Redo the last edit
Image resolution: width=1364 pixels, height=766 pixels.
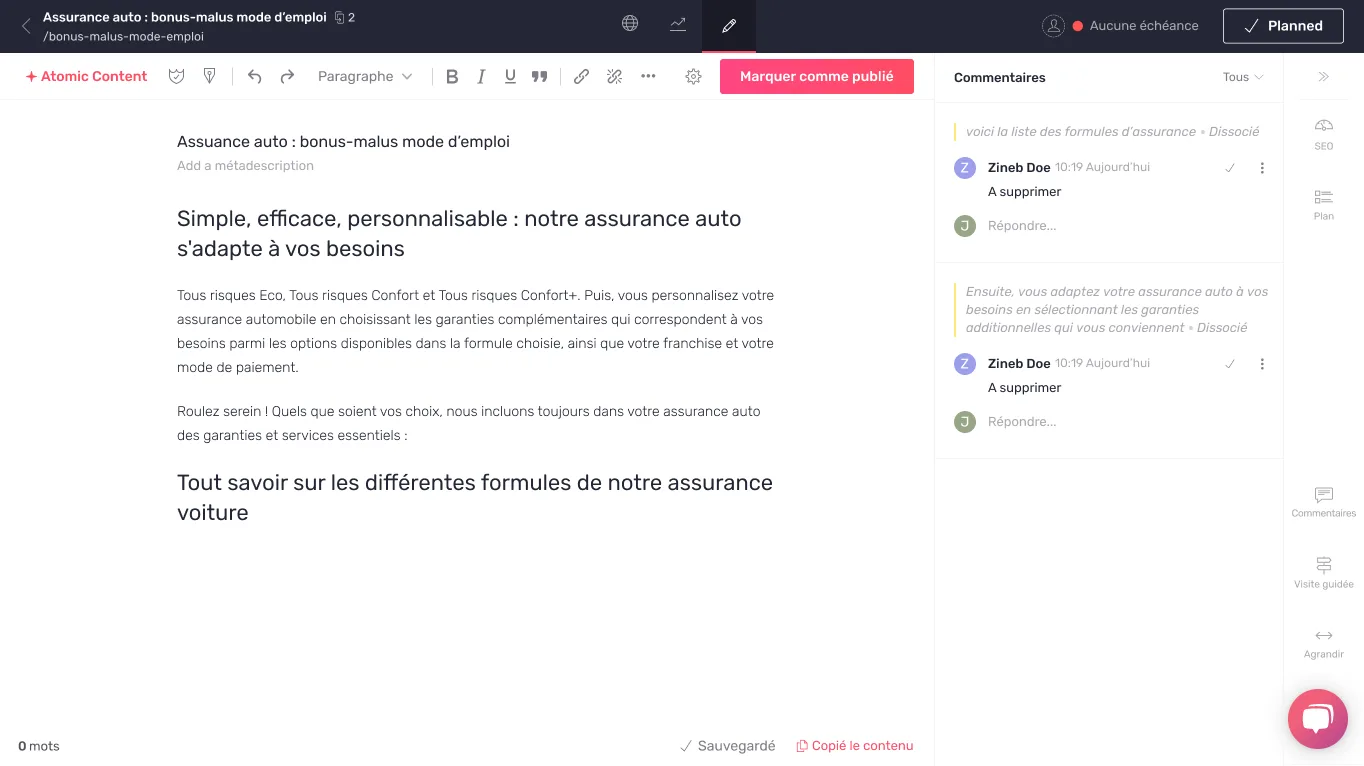pyautogui.click(x=287, y=76)
